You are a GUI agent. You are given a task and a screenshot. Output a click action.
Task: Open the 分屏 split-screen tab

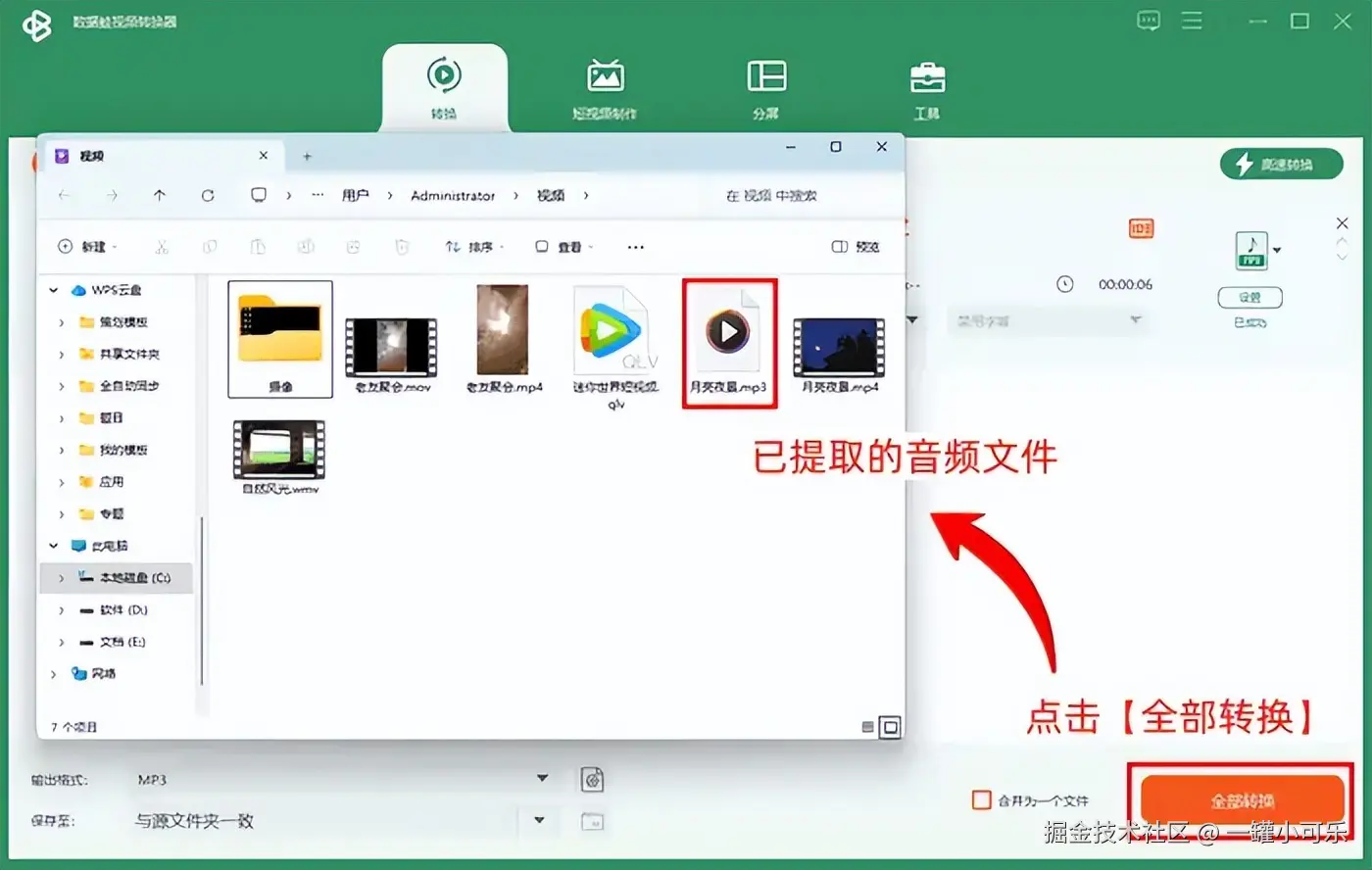pyautogui.click(x=766, y=89)
